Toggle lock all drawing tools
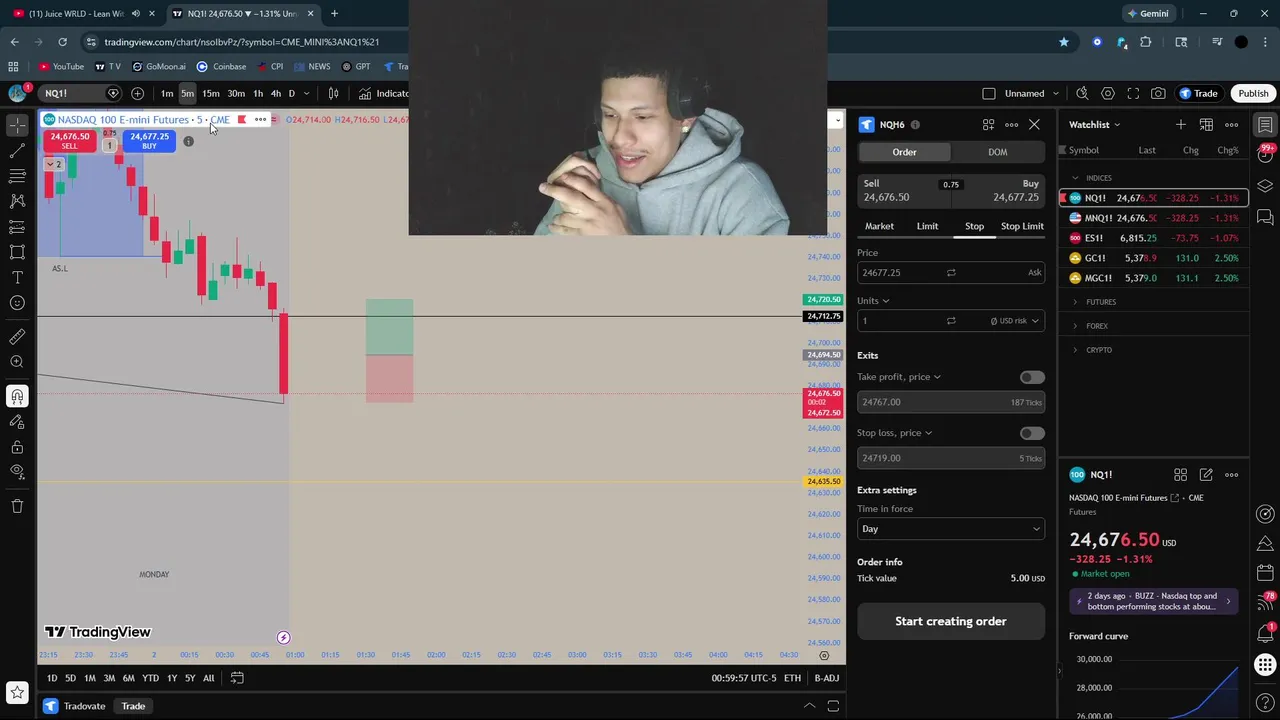1280x720 pixels. [x=17, y=447]
